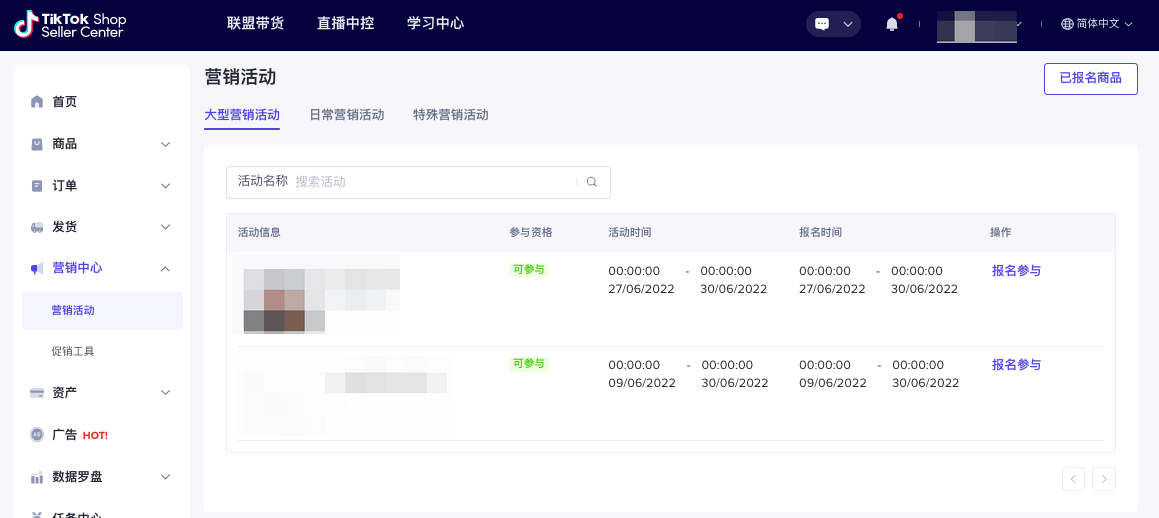Click the 可参与 tag in the second row

tap(528, 364)
